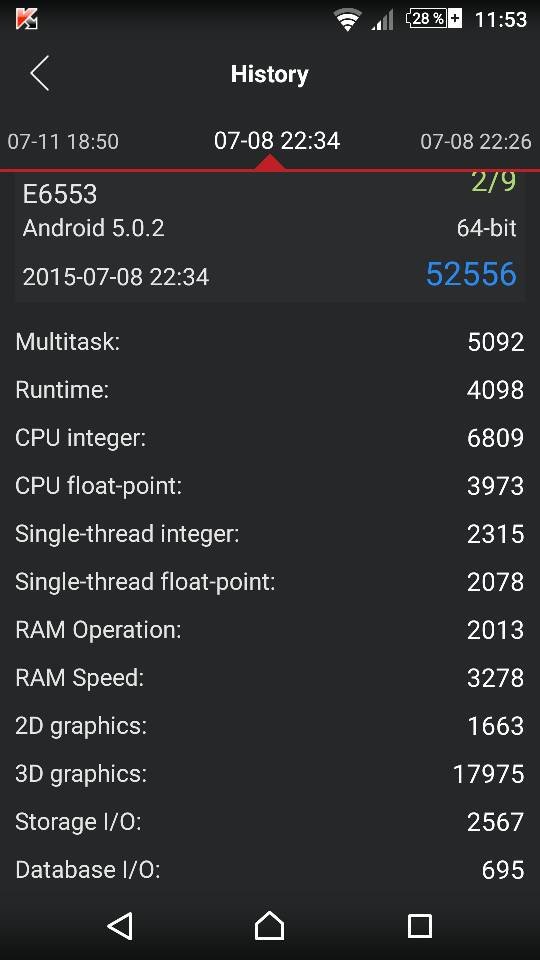Screen dimensions: 540x960
Task: Tap the CPU integer result row
Action: pos(270,438)
